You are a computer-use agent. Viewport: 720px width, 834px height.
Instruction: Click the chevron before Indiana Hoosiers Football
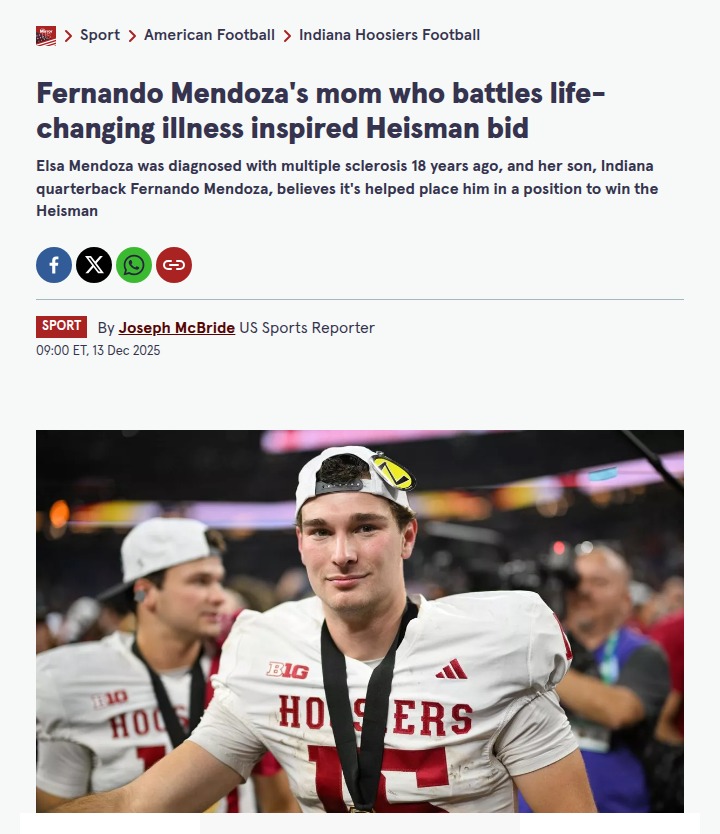(287, 36)
